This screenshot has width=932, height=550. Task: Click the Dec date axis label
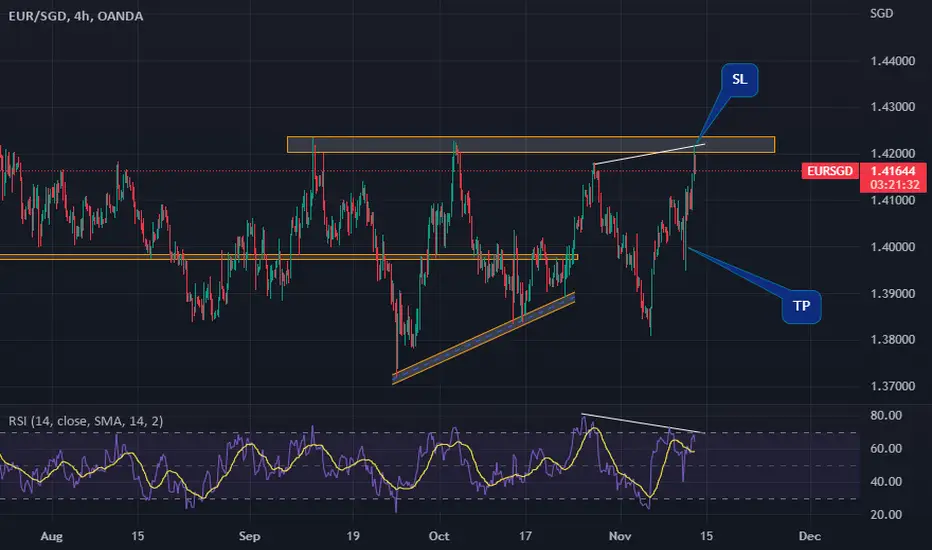tap(810, 536)
